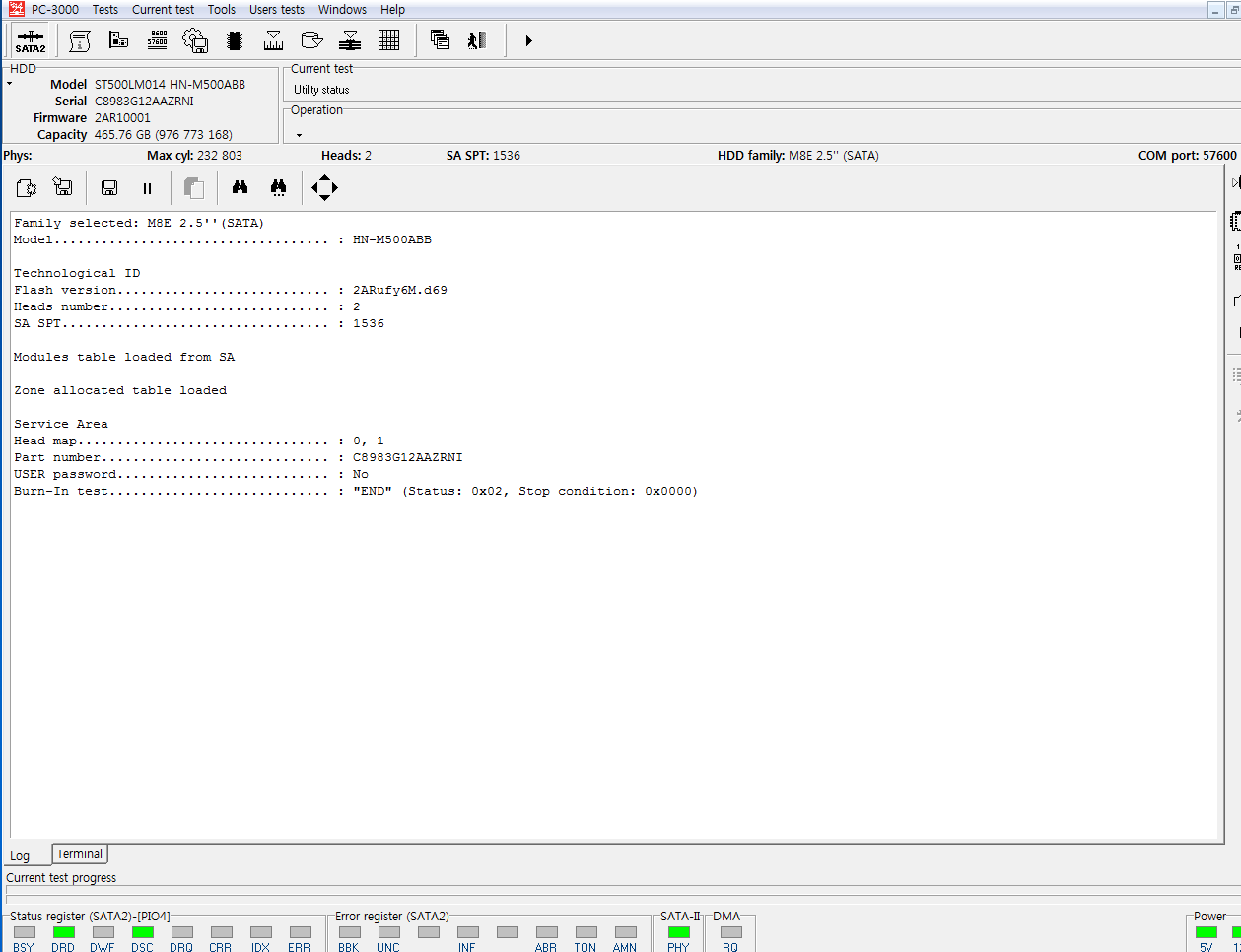The image size is (1241, 952).
Task: Click the BSY status indicator
Action: pyautogui.click(x=24, y=932)
